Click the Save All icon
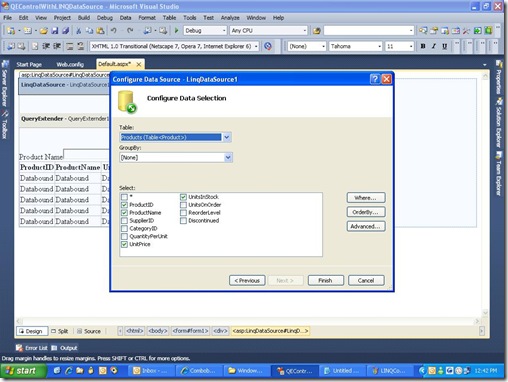 coord(66,31)
